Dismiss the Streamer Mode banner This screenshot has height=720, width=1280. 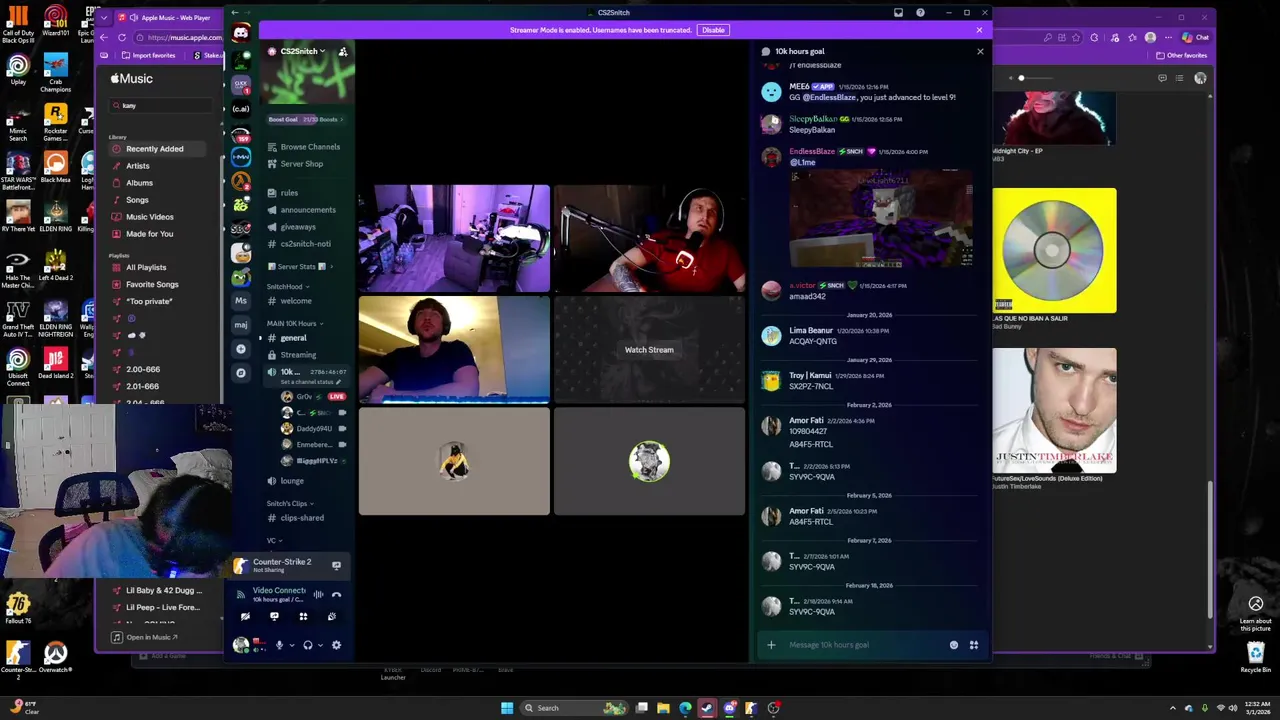(x=979, y=30)
